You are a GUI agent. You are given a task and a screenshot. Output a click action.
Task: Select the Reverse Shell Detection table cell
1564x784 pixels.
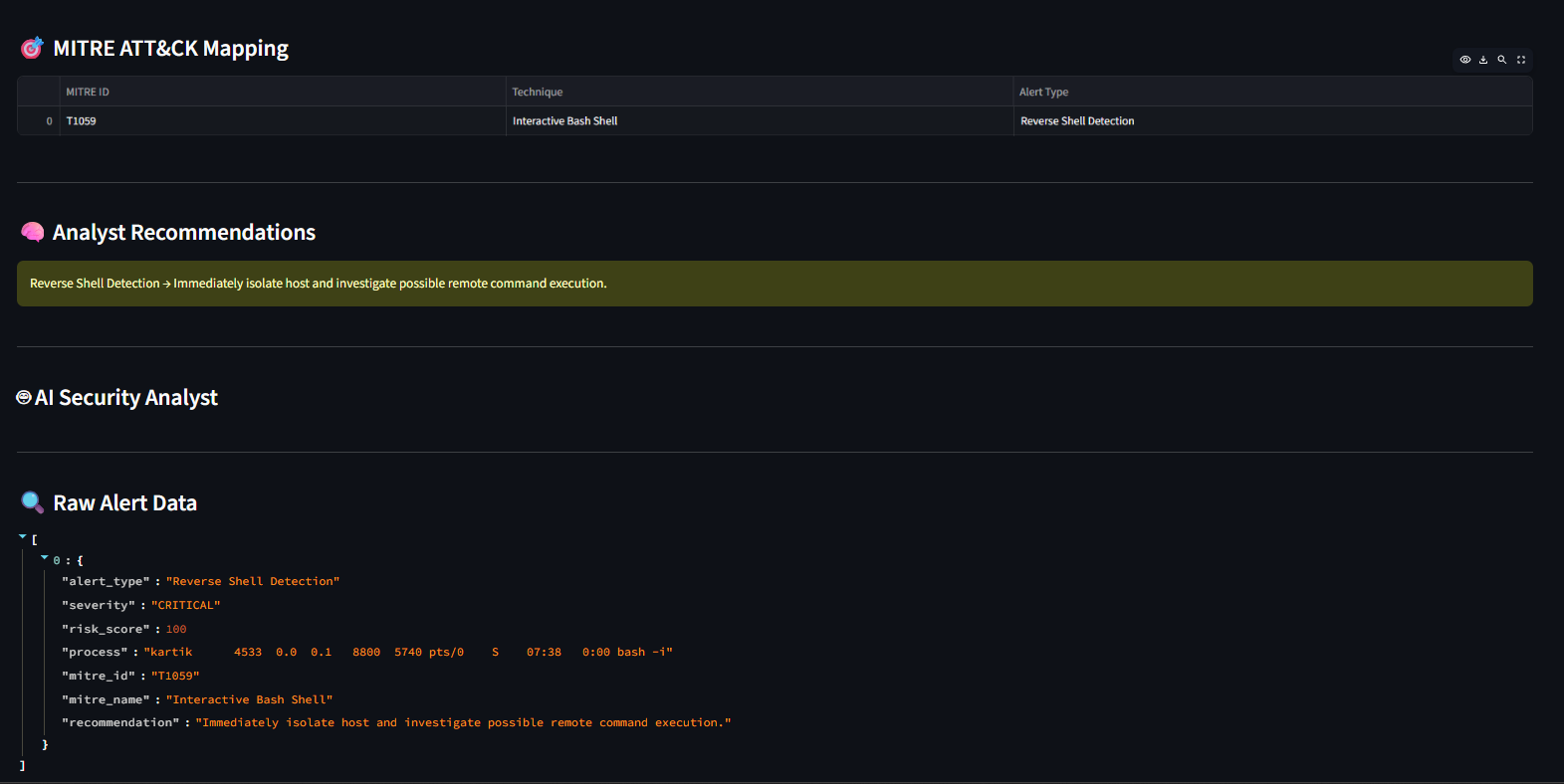[x=1272, y=120]
